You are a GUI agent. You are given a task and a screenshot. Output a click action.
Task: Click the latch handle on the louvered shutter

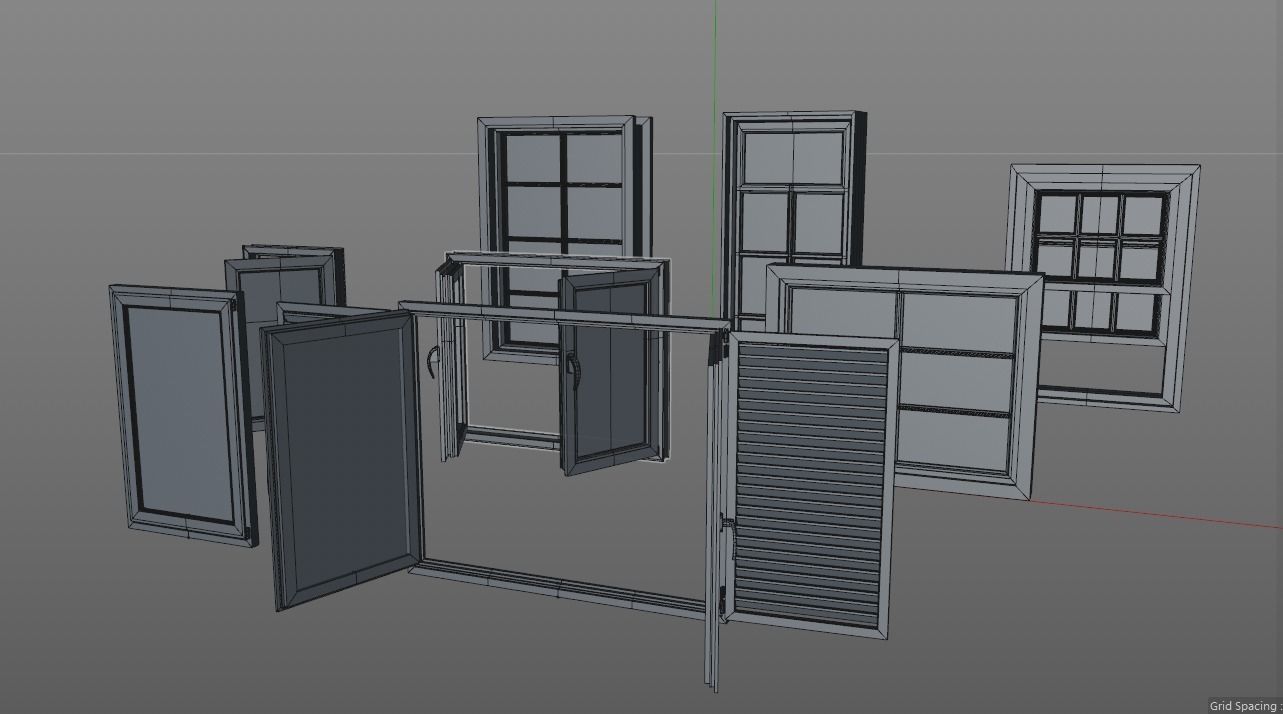coord(729,538)
